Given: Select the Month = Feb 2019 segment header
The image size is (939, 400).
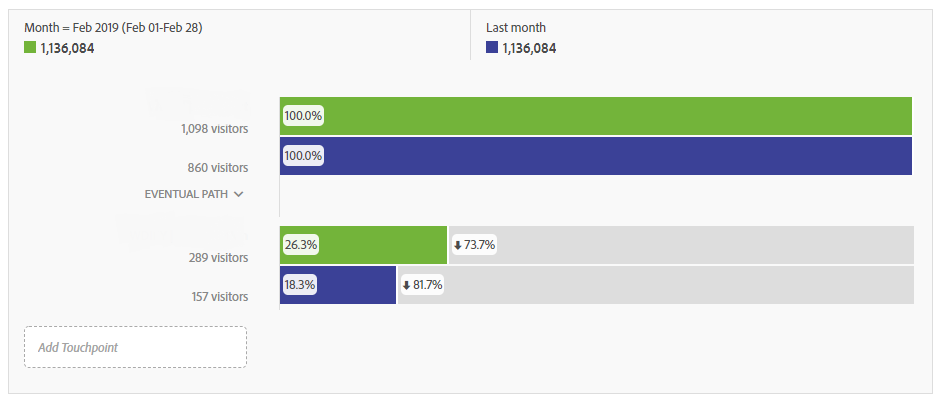Looking at the screenshot, I should (113, 28).
